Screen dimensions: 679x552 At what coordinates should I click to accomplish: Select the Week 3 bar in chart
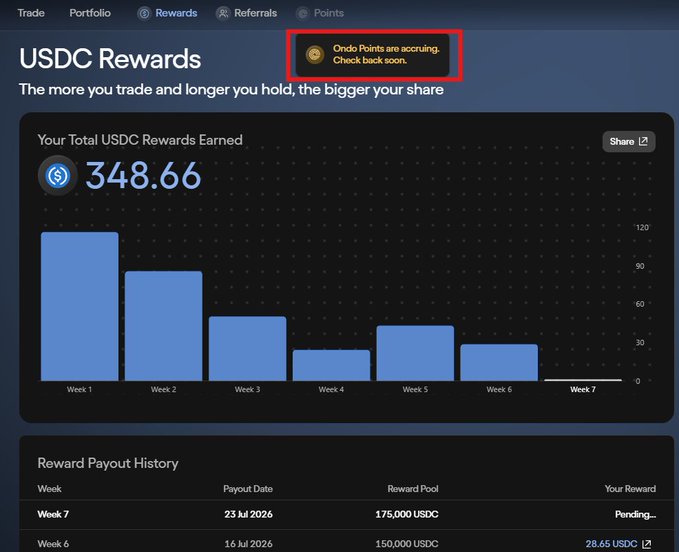point(248,349)
